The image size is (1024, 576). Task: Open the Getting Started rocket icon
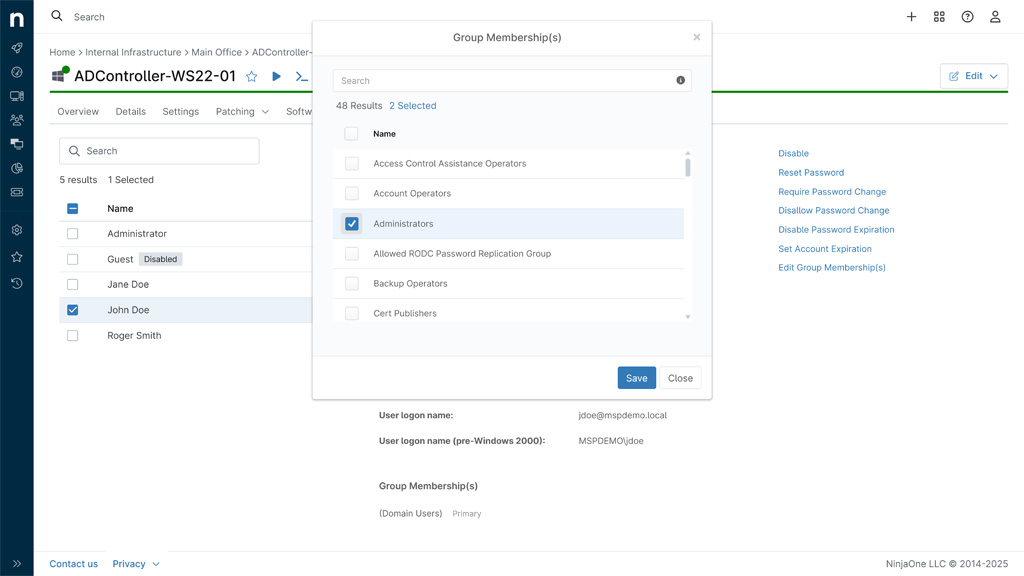[x=14, y=47]
